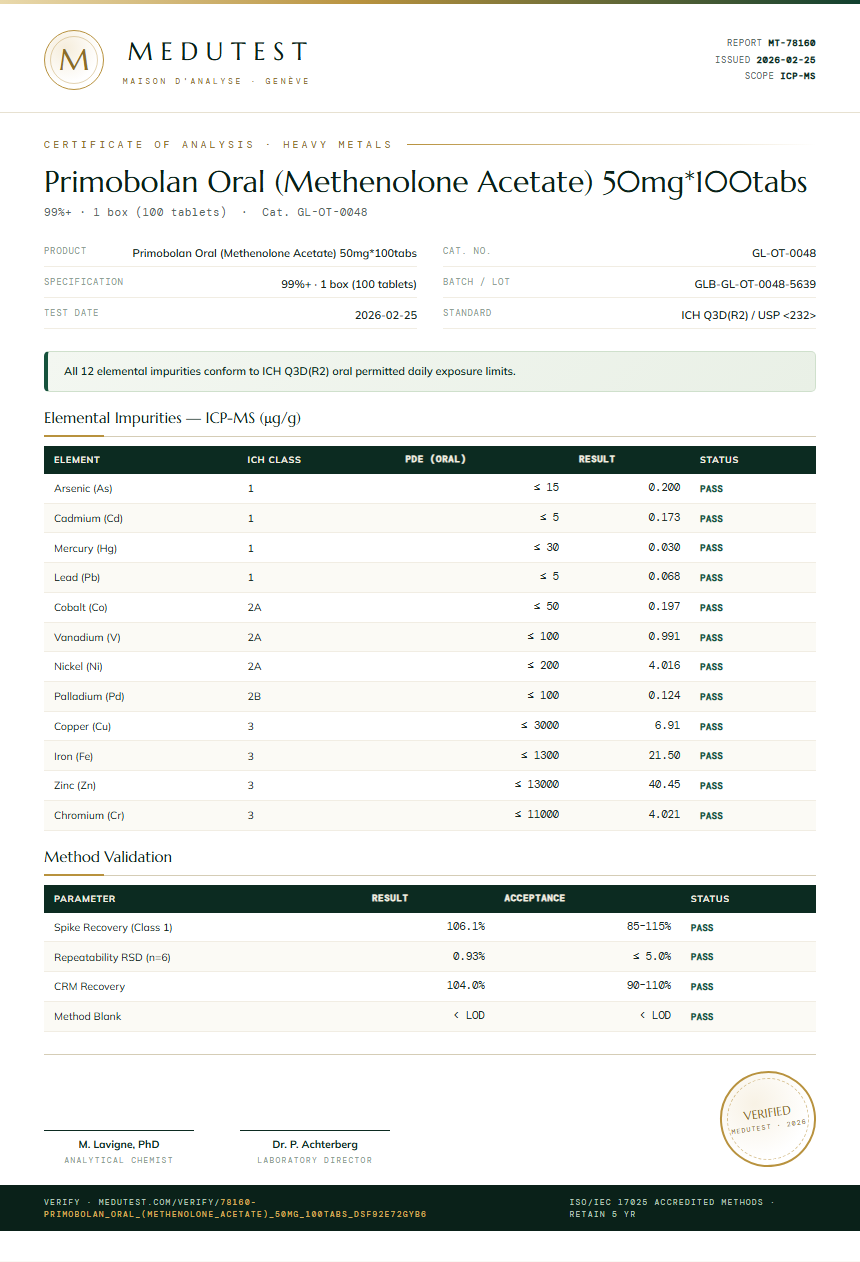
Task: Click the Copper PDE limit ≤ 3000
Action: (540, 725)
